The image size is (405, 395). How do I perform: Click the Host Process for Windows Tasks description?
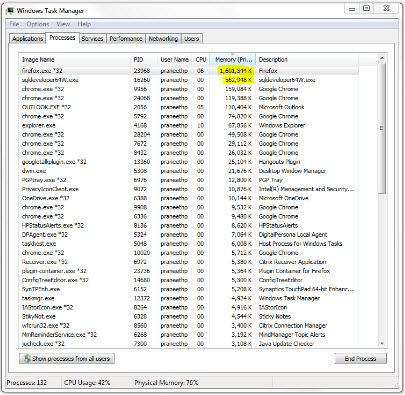pos(300,244)
